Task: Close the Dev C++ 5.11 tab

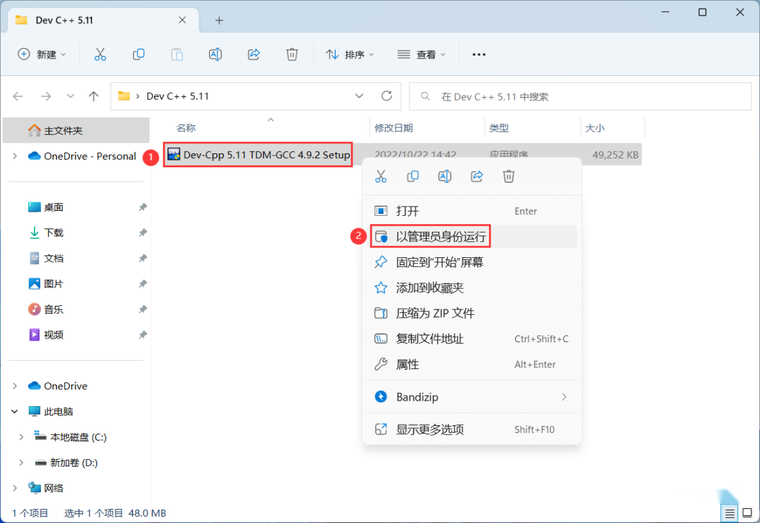Action: [x=182, y=20]
